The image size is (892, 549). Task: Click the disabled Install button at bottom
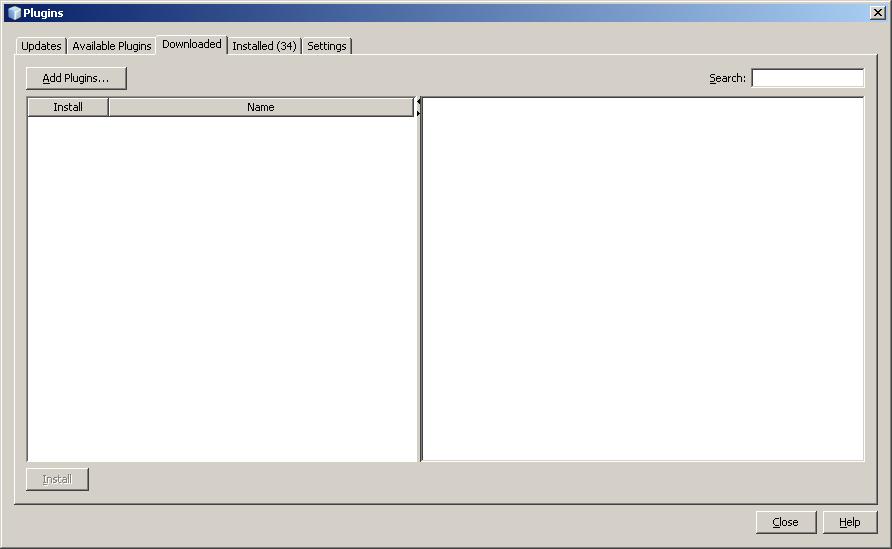[57, 479]
